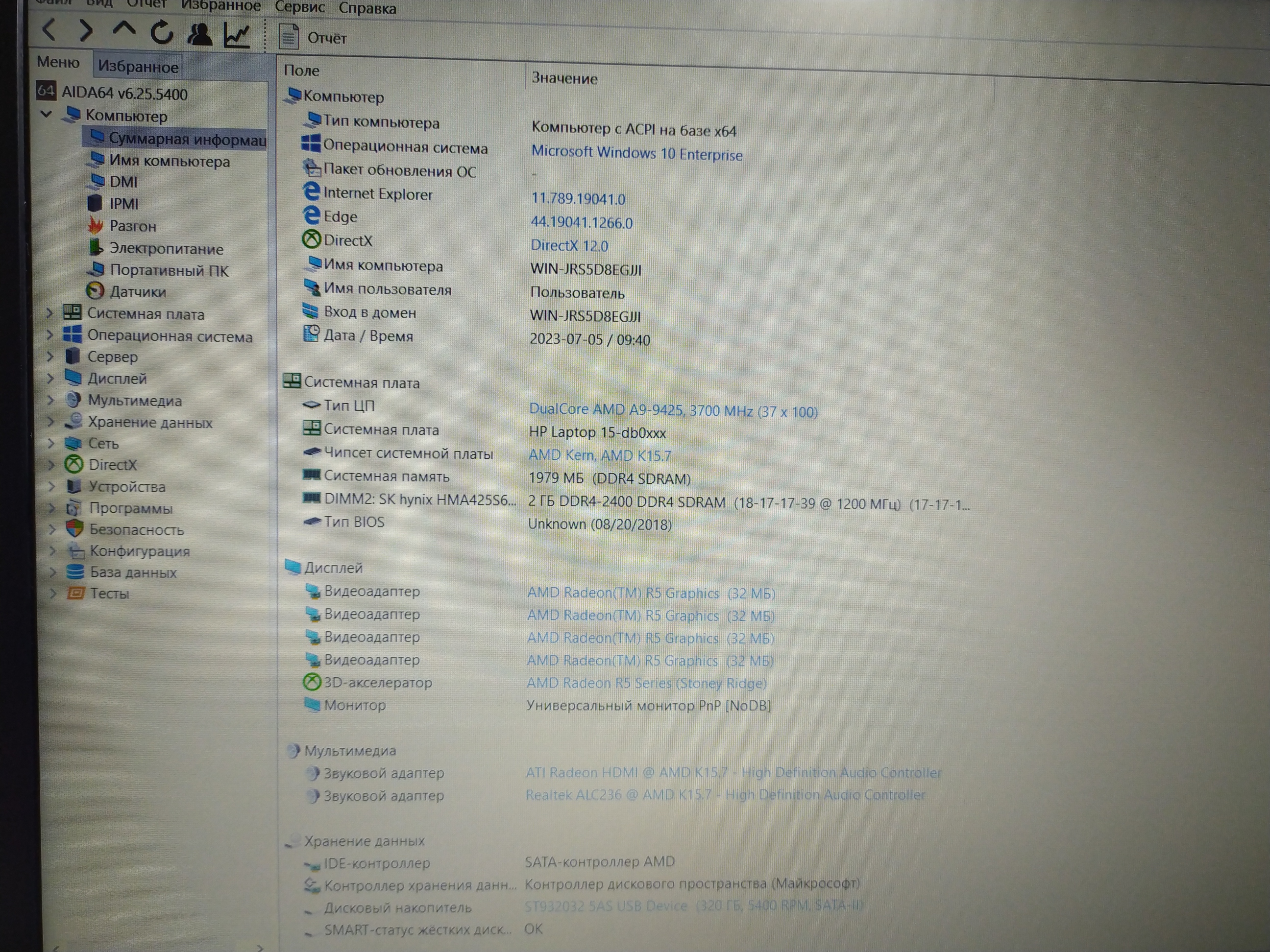Image resolution: width=1270 pixels, height=952 pixels.
Task: Open the Realtek ALC236 audio link
Action: click(x=725, y=795)
